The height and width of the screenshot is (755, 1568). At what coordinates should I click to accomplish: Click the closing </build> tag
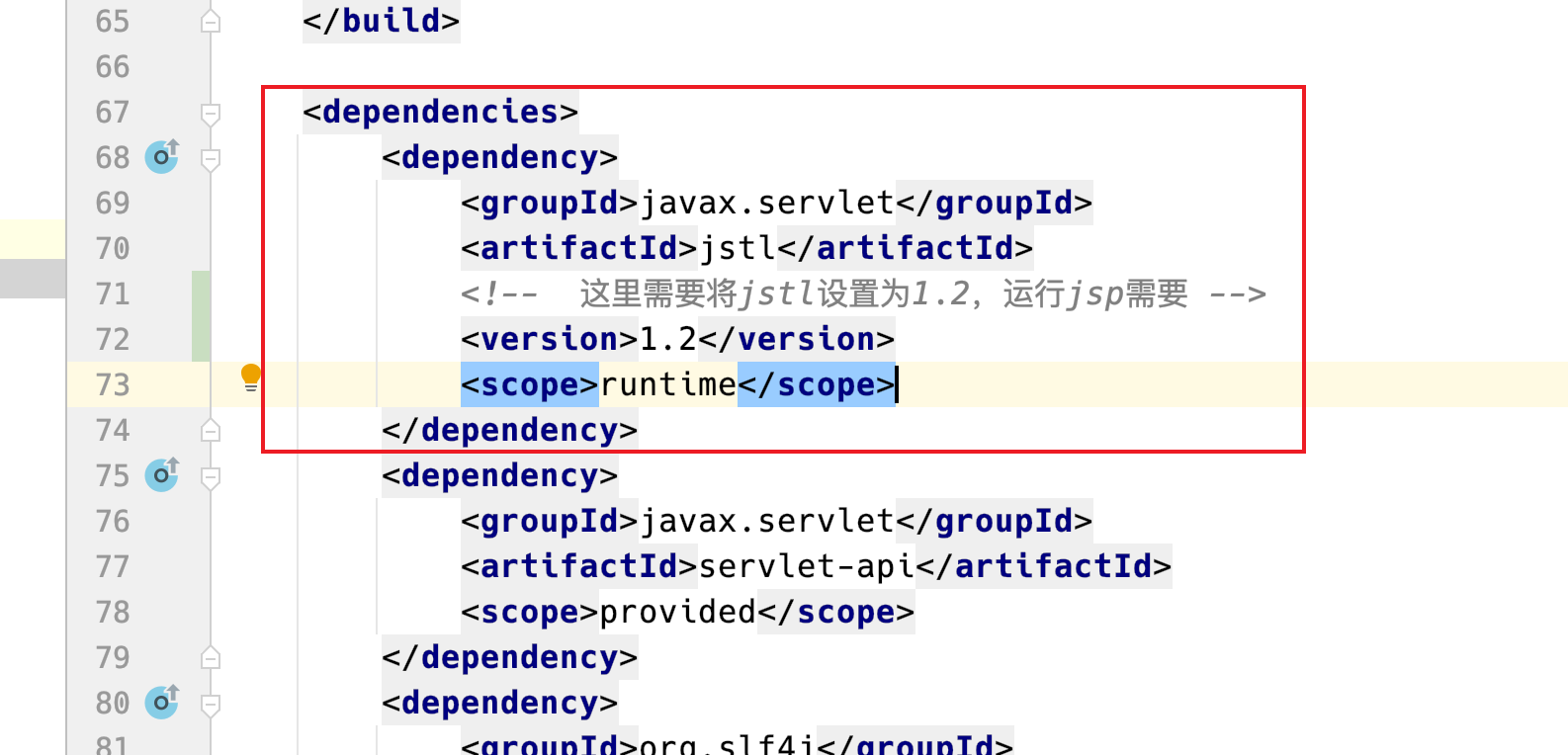(381, 21)
